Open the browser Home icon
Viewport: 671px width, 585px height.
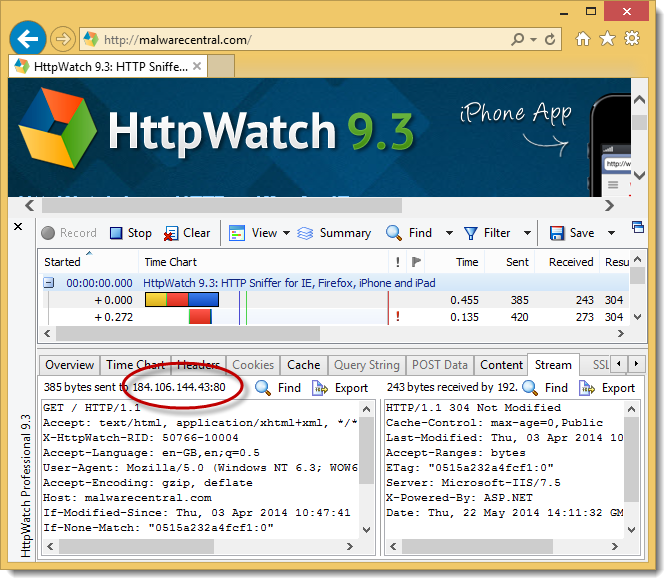tap(583, 39)
